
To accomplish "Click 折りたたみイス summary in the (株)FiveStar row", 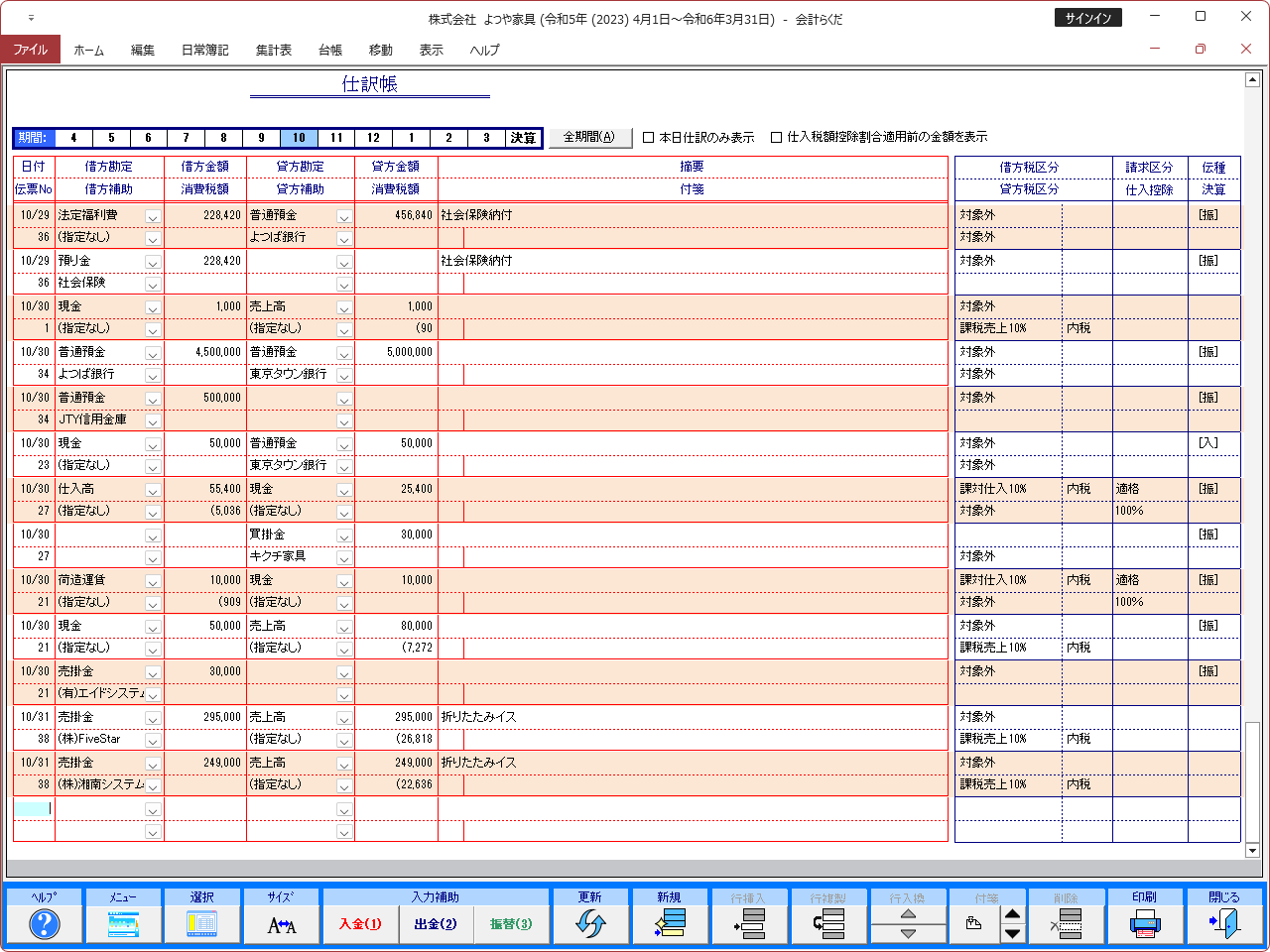I will click(478, 717).
